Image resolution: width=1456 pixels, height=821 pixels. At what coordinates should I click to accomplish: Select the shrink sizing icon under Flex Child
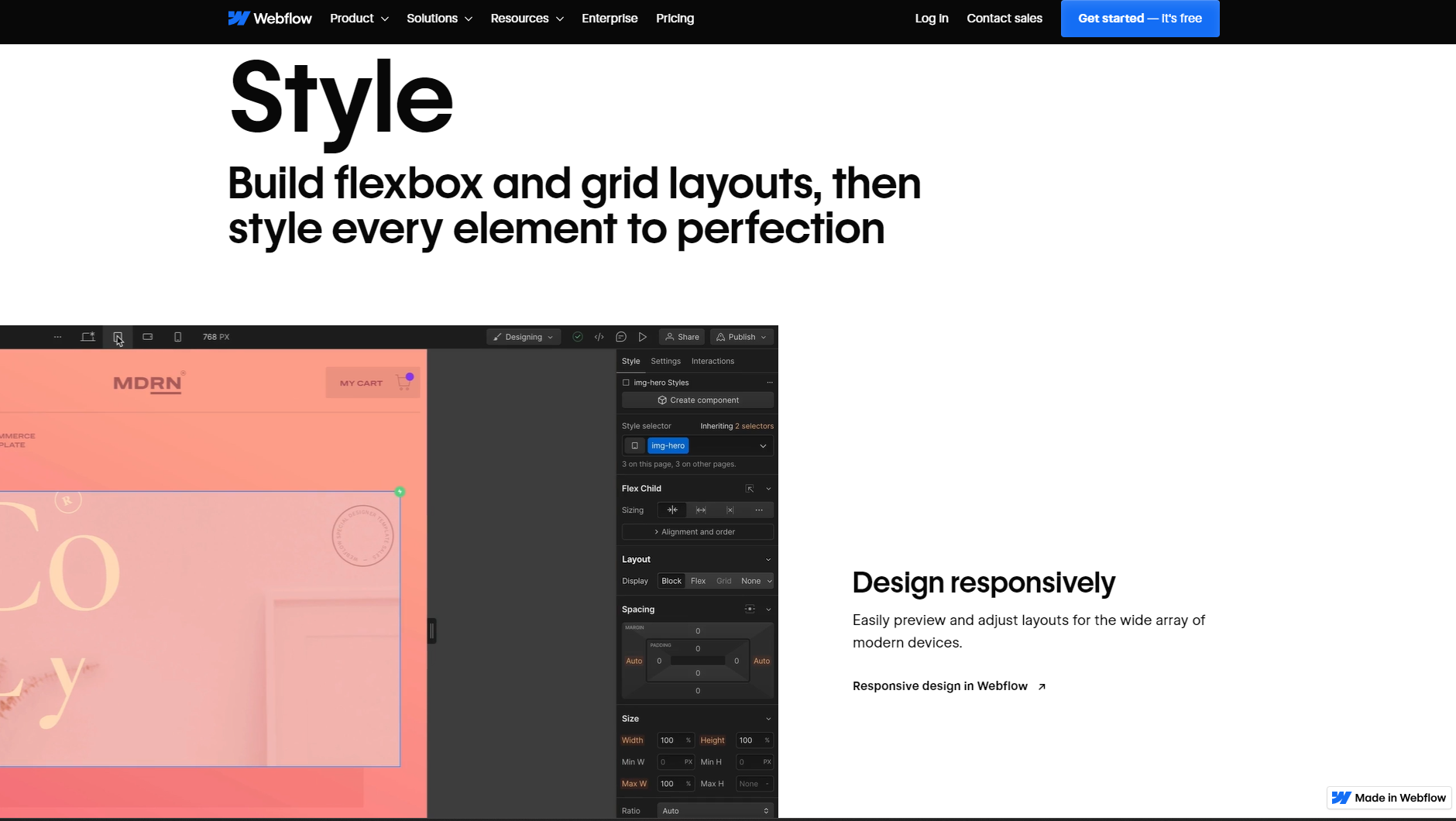(x=672, y=510)
